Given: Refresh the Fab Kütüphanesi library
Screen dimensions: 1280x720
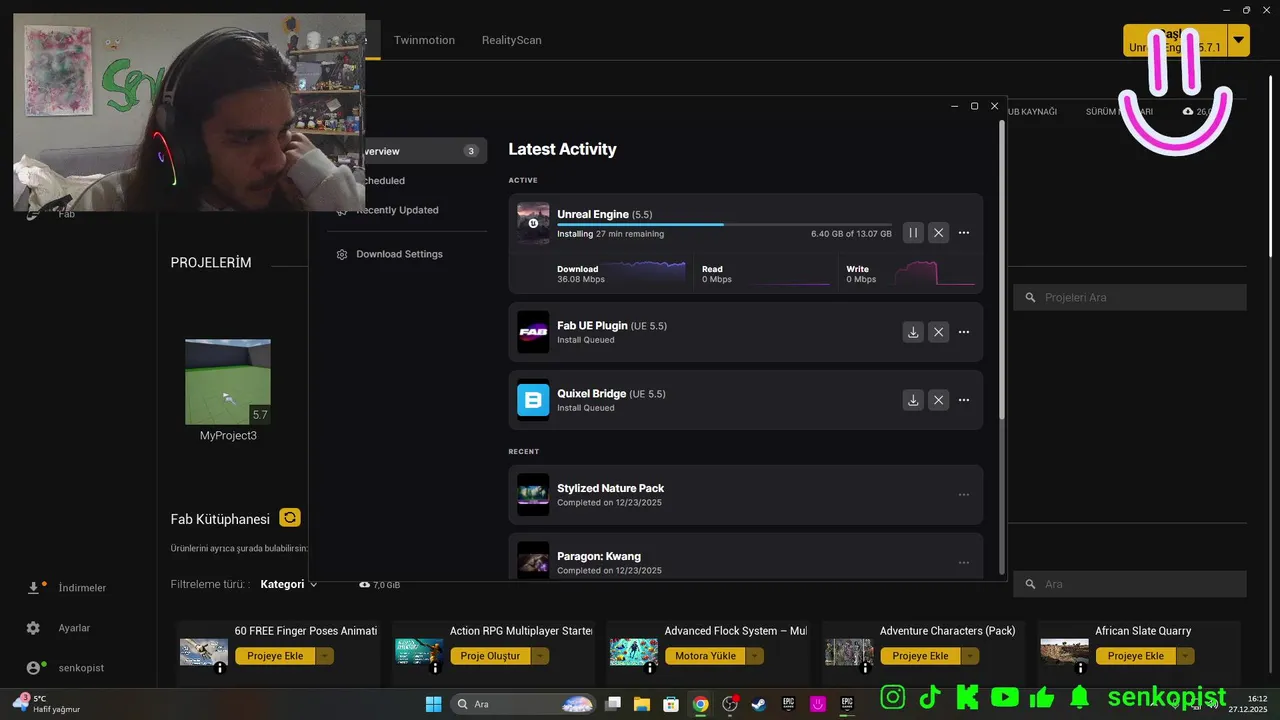Looking at the screenshot, I should coord(290,518).
